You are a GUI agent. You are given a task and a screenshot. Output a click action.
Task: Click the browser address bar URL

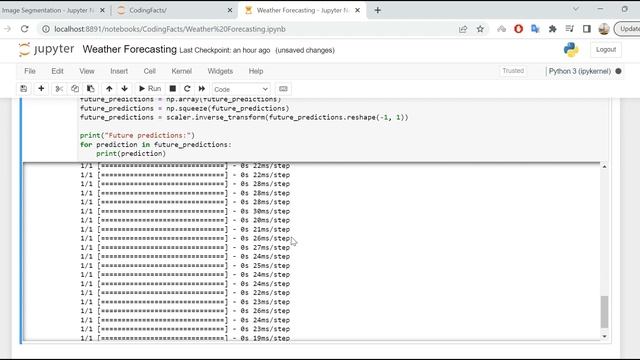[170, 29]
